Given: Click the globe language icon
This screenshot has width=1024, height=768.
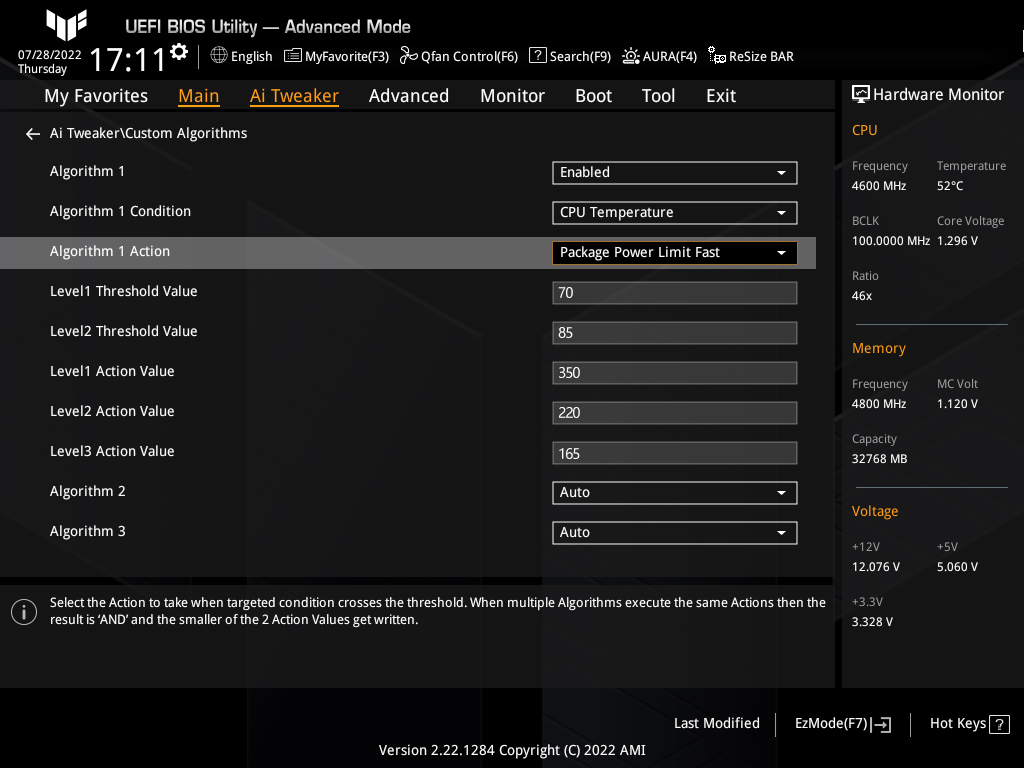Looking at the screenshot, I should [x=219, y=56].
